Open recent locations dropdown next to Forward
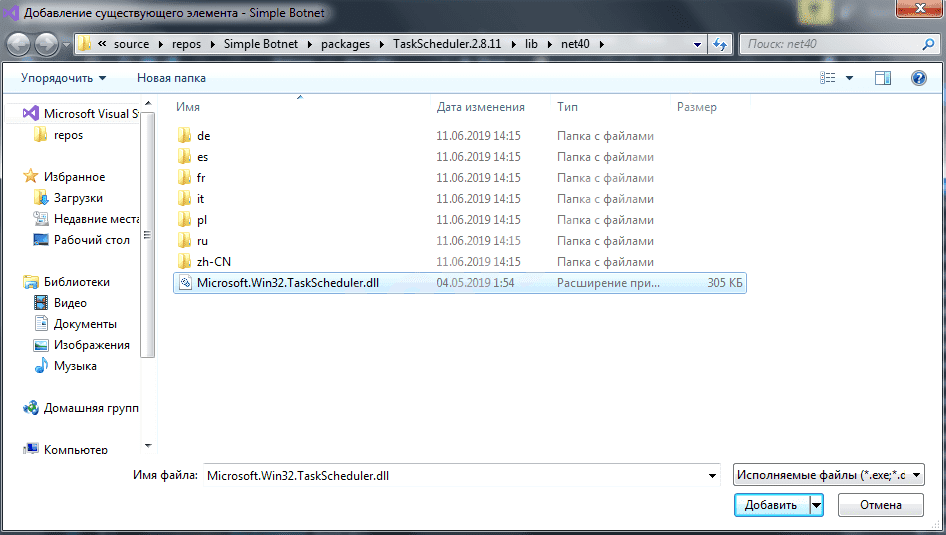Screen dimensions: 946x535 [66, 45]
